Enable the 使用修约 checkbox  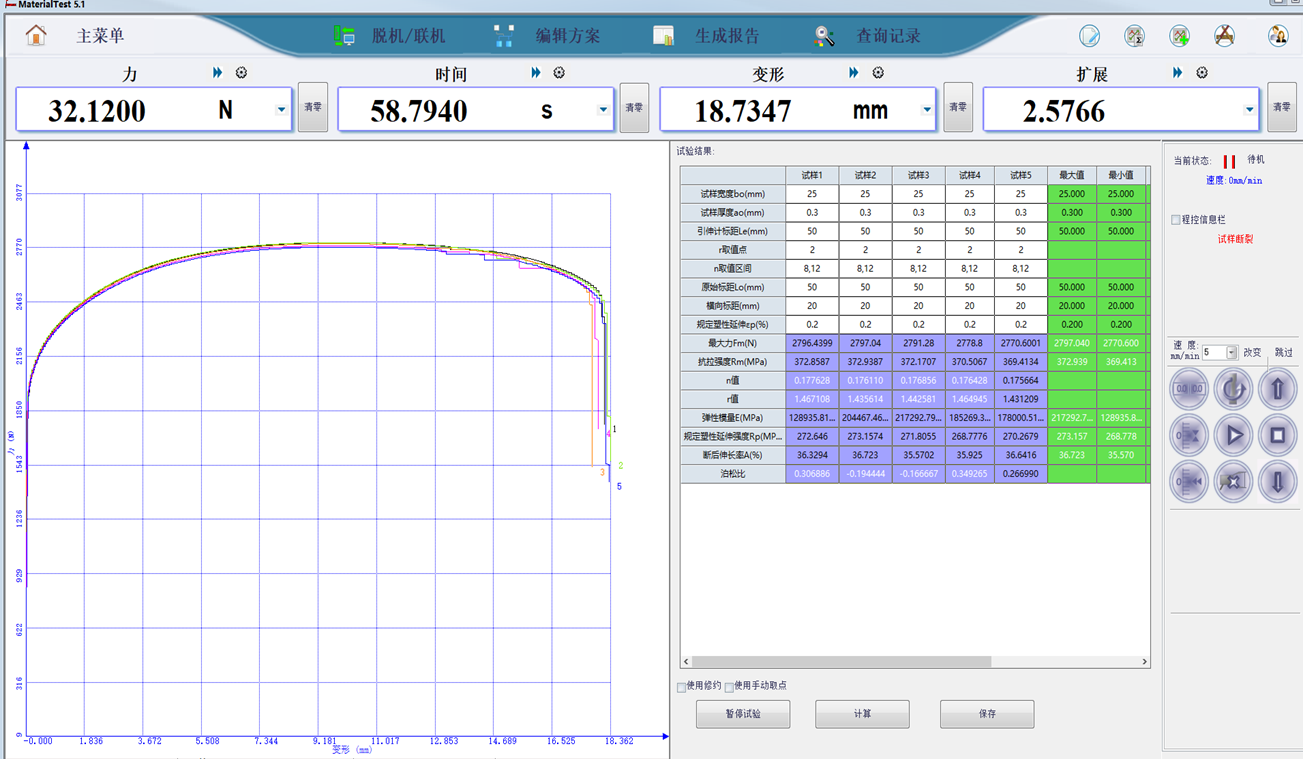[682, 687]
